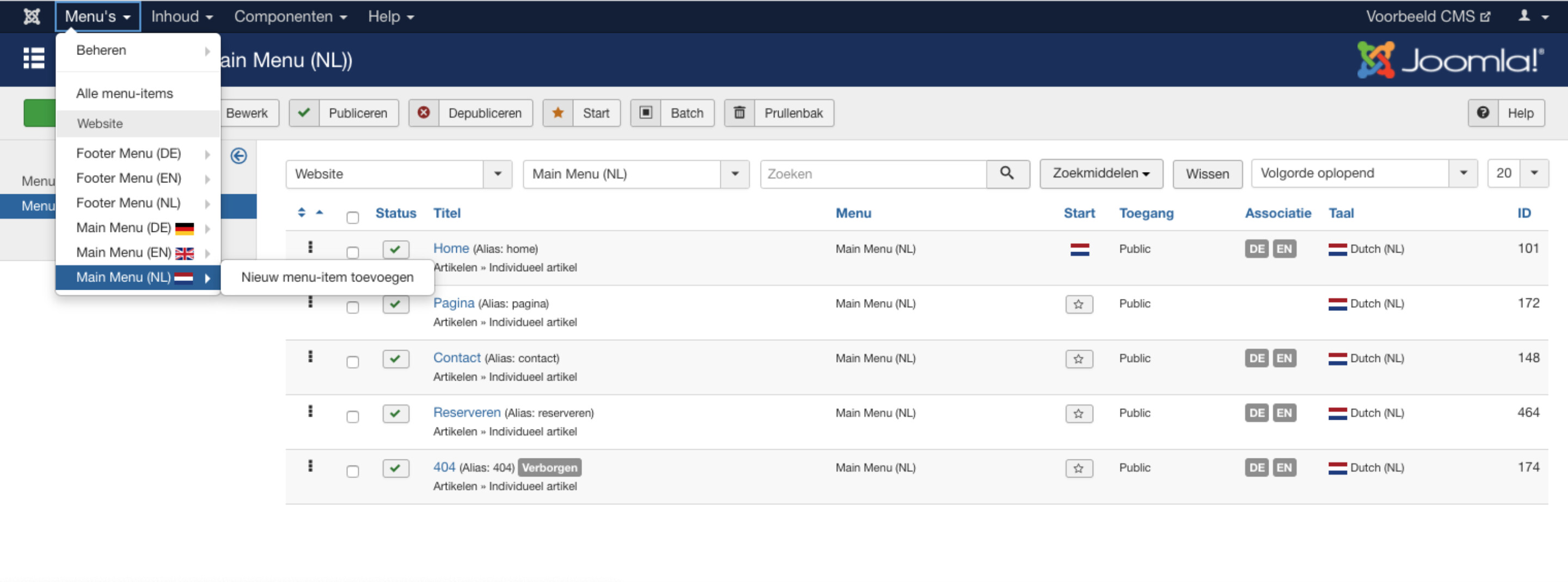
Task: Click the Wissen button
Action: pyautogui.click(x=1207, y=174)
